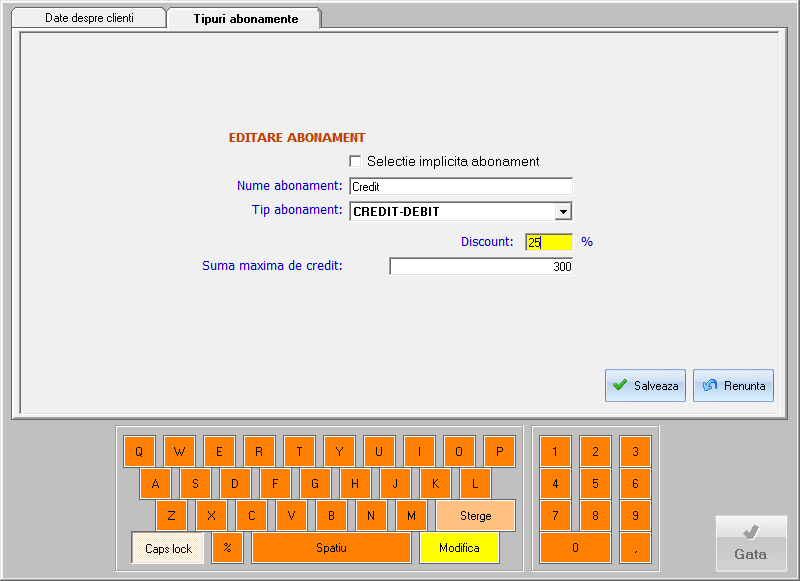Tap number 9 on numeric keypad

click(635, 516)
